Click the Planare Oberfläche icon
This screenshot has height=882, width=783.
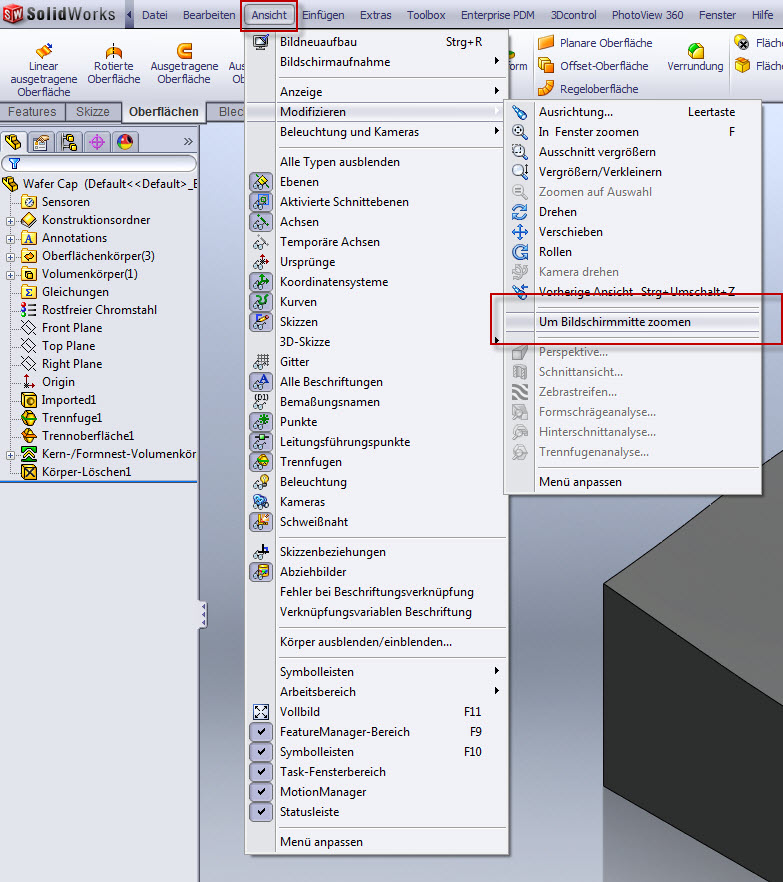pos(546,42)
